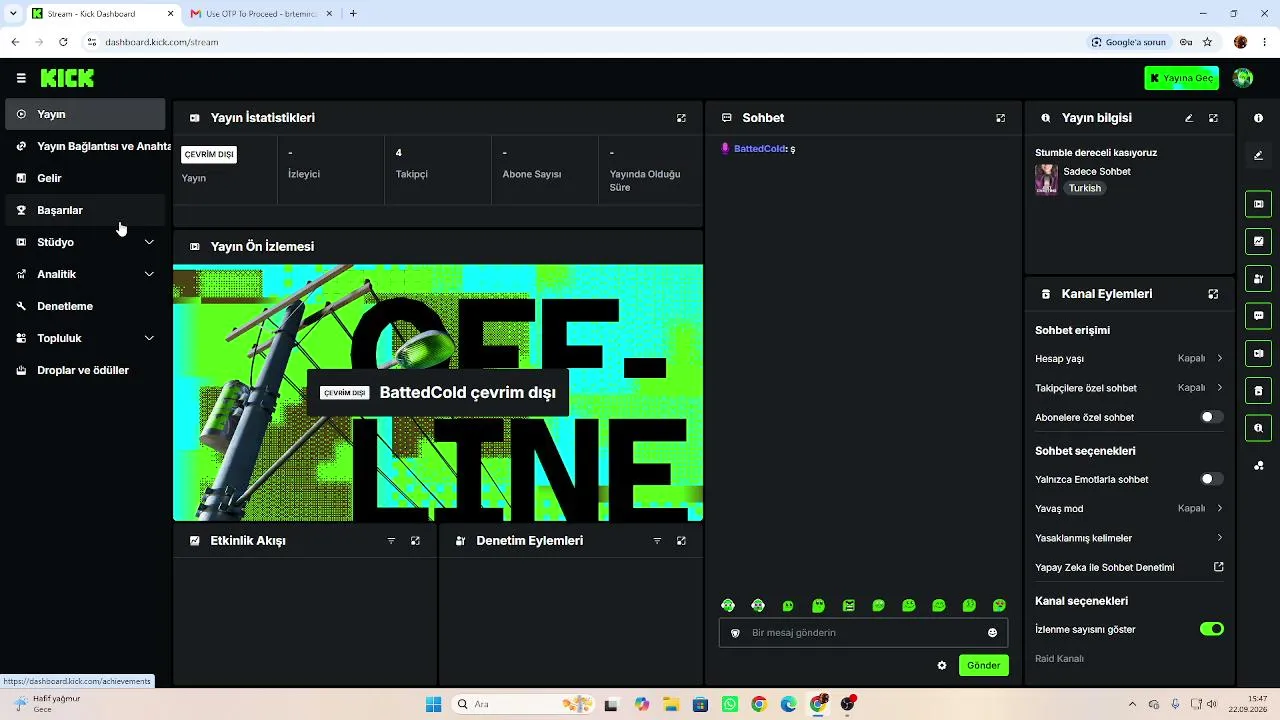Open Yavaş mod setting options

pyautogui.click(x=1129, y=508)
